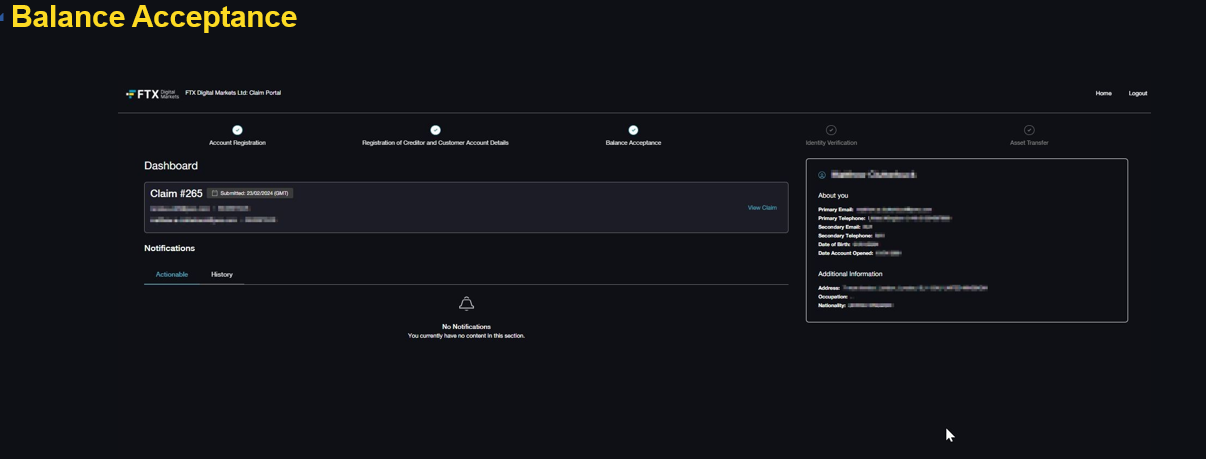Viewport: 1206px width, 459px height.
Task: Click the Account Registration step checkmark icon
Action: [237, 130]
